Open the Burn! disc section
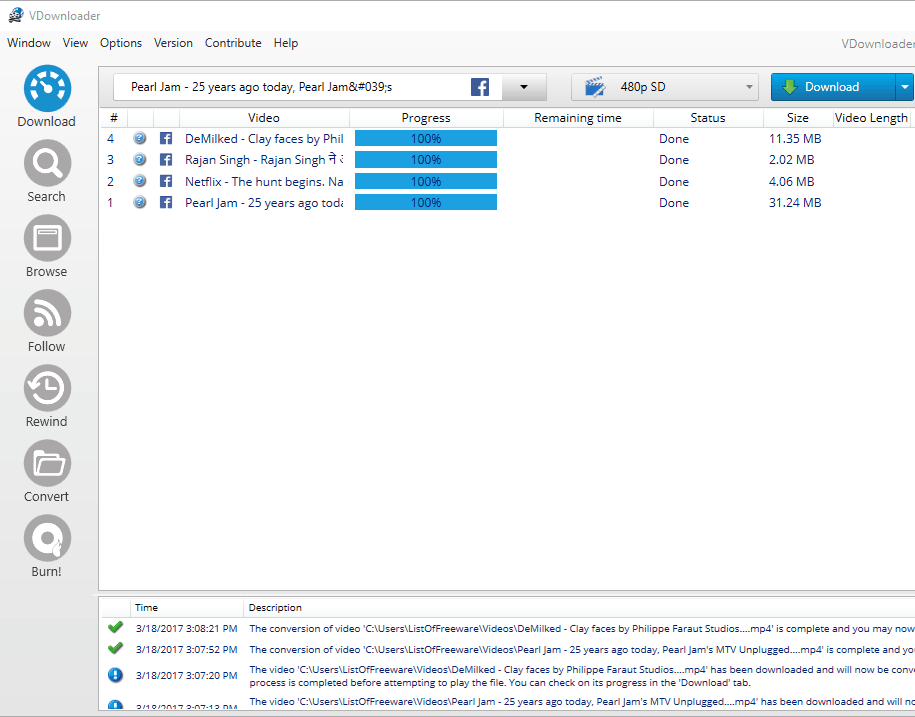The width and height of the screenshot is (915, 717). pyautogui.click(x=47, y=547)
